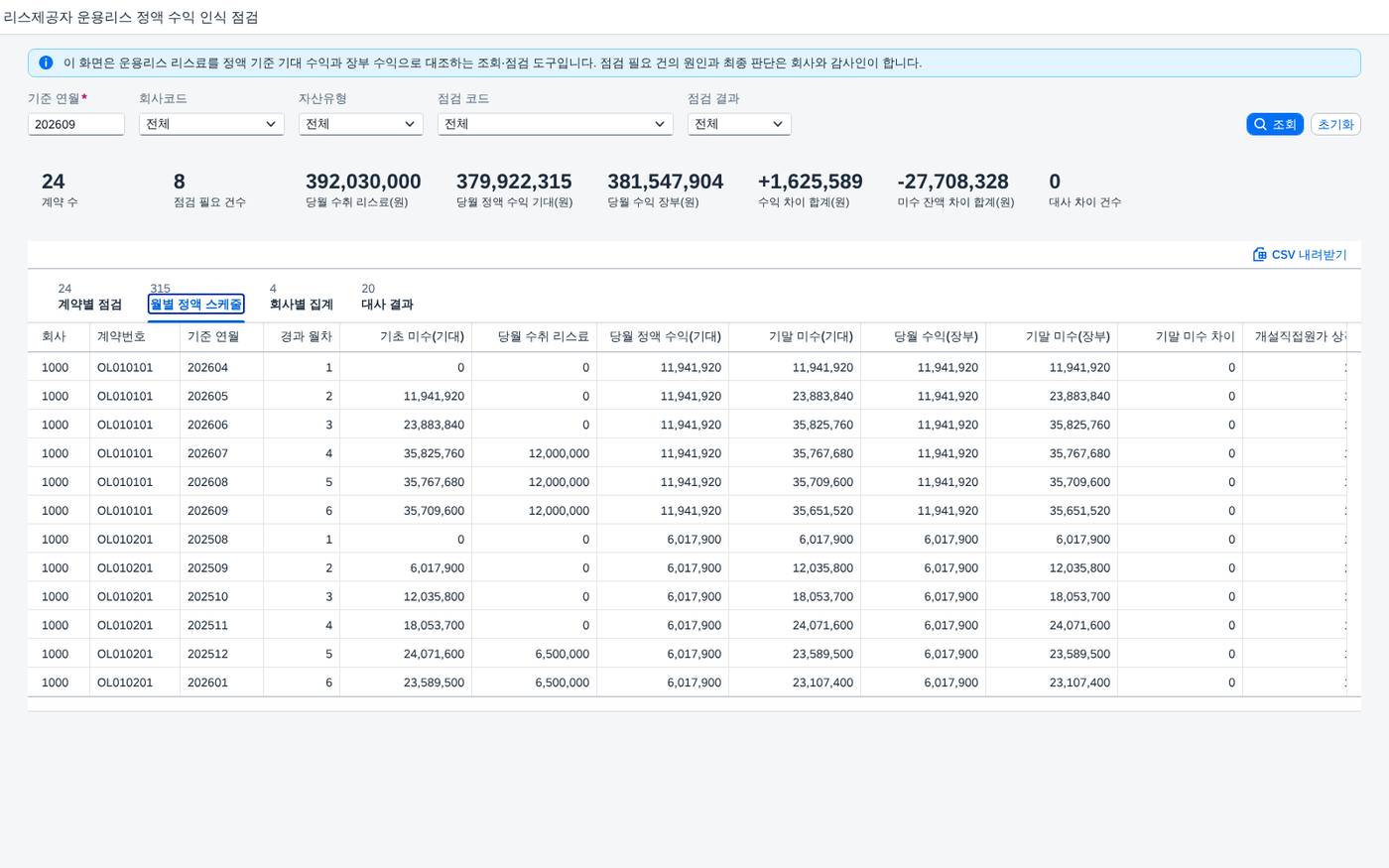1389x868 pixels.
Task: Click the 35,651,520 value under 기말 미수(기대)
Action: pos(822,511)
